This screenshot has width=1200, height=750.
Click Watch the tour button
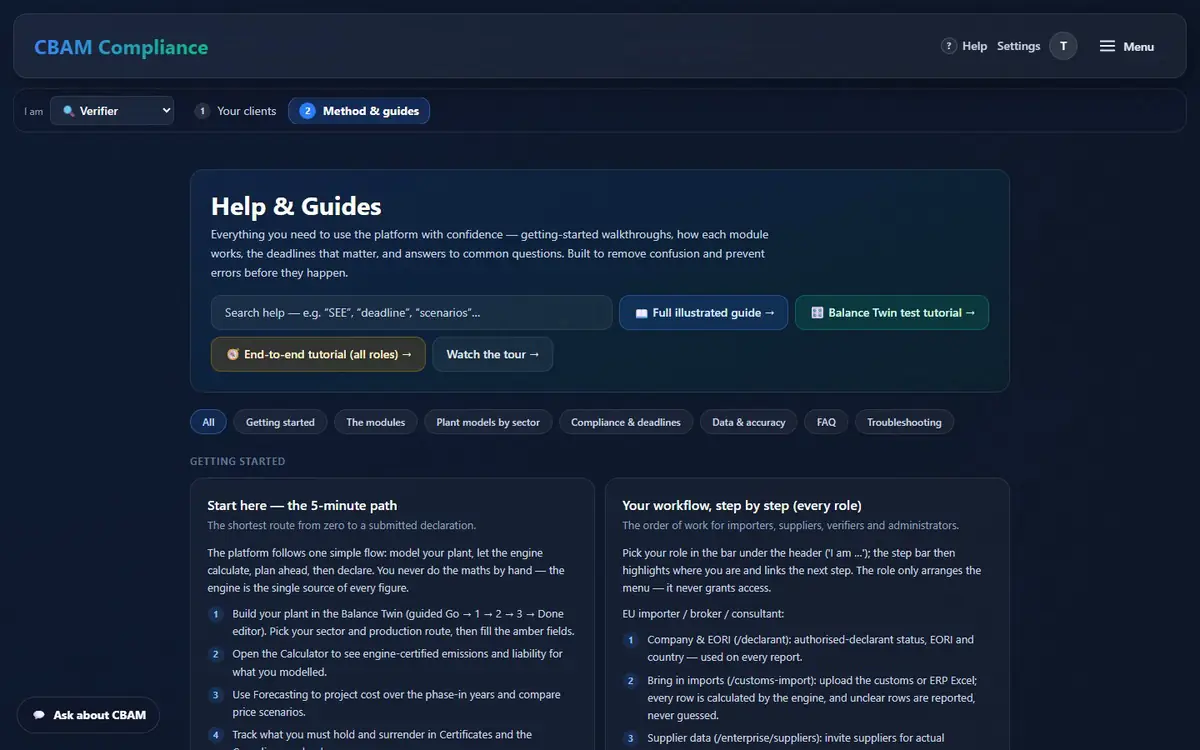[493, 354]
